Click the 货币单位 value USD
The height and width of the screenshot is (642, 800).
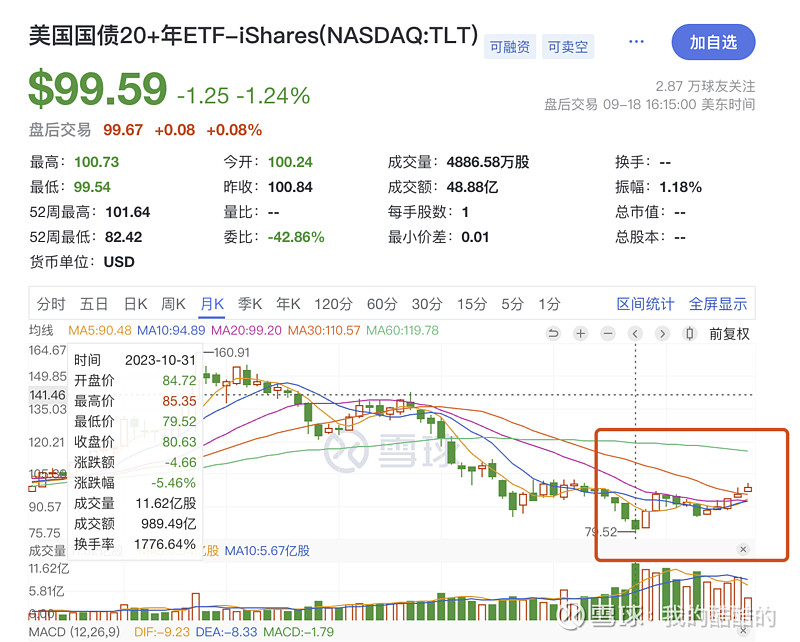[x=119, y=262]
